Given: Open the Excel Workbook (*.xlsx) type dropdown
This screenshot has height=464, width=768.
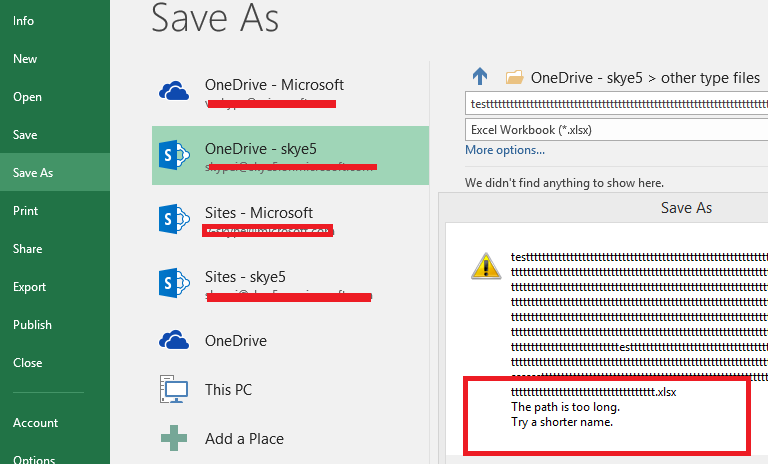Looking at the screenshot, I should click(x=617, y=130).
